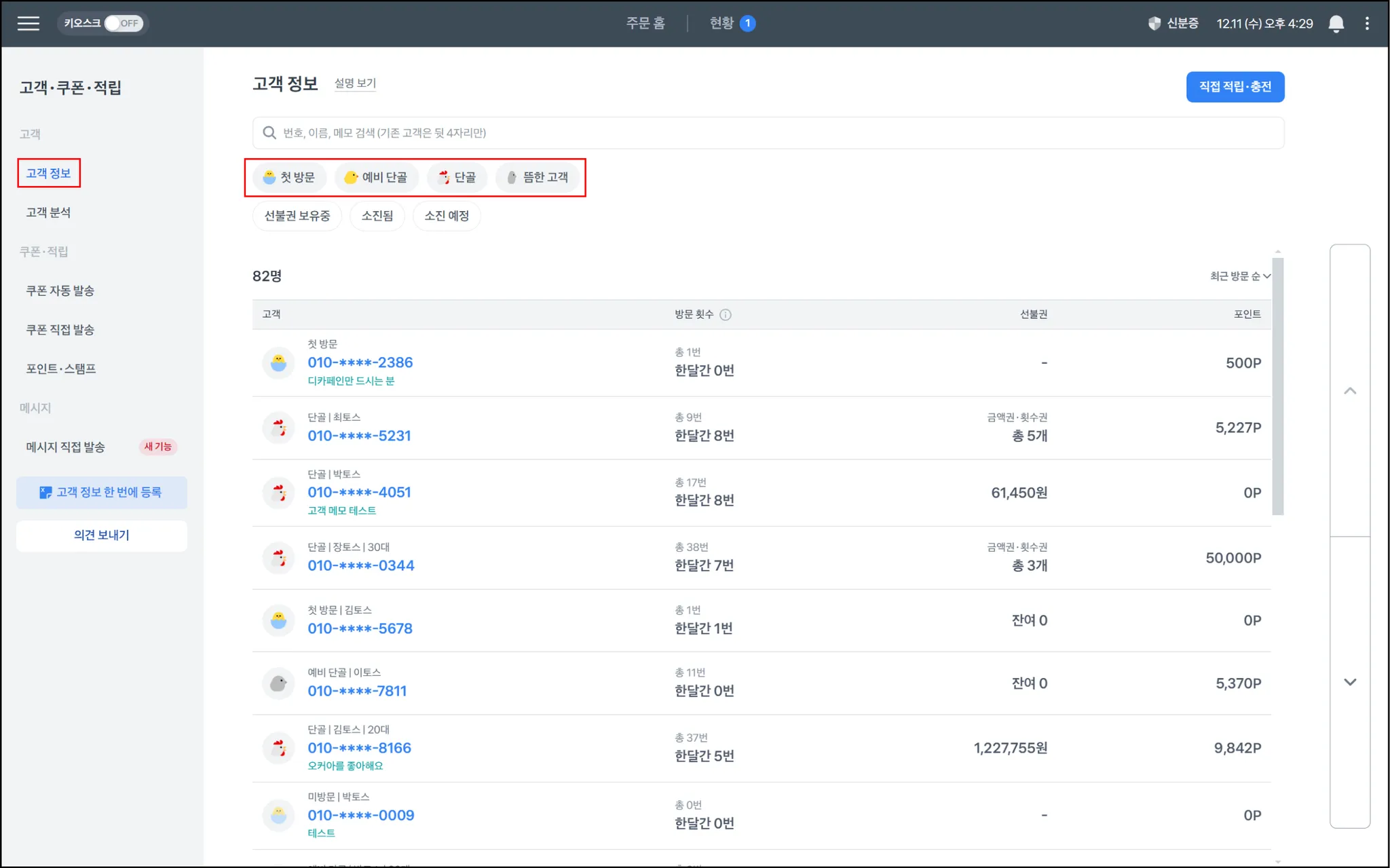Click the up chevron in right panel
The height and width of the screenshot is (868, 1390).
tap(1350, 391)
